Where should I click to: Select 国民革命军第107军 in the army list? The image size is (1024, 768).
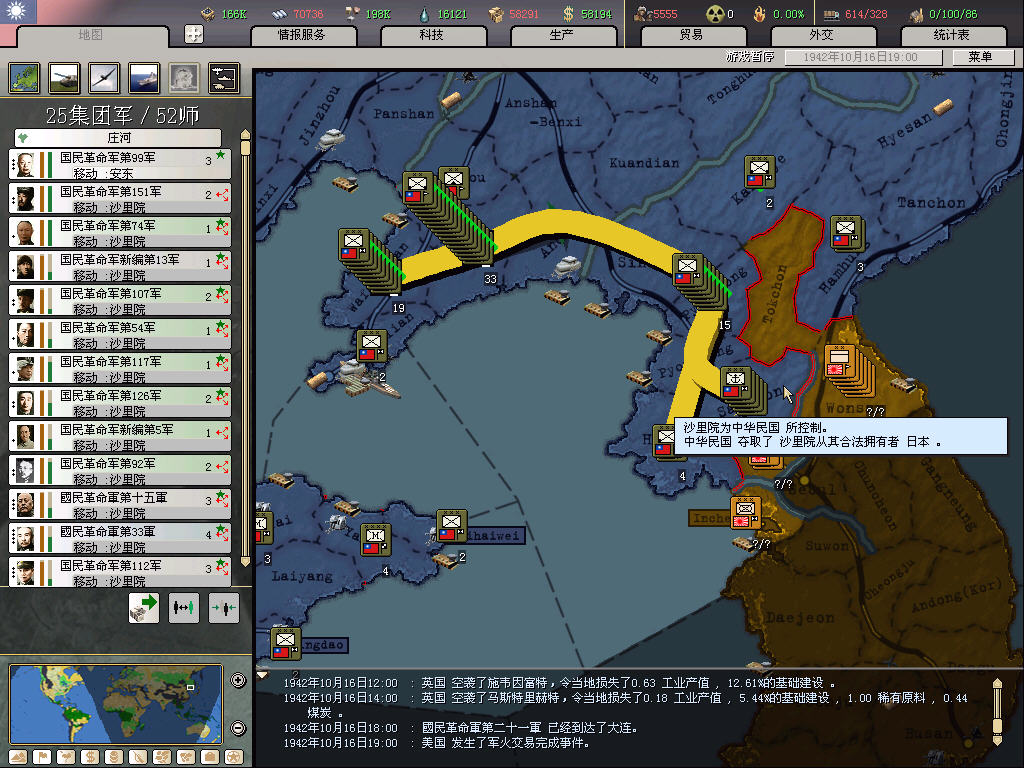pyautogui.click(x=120, y=300)
